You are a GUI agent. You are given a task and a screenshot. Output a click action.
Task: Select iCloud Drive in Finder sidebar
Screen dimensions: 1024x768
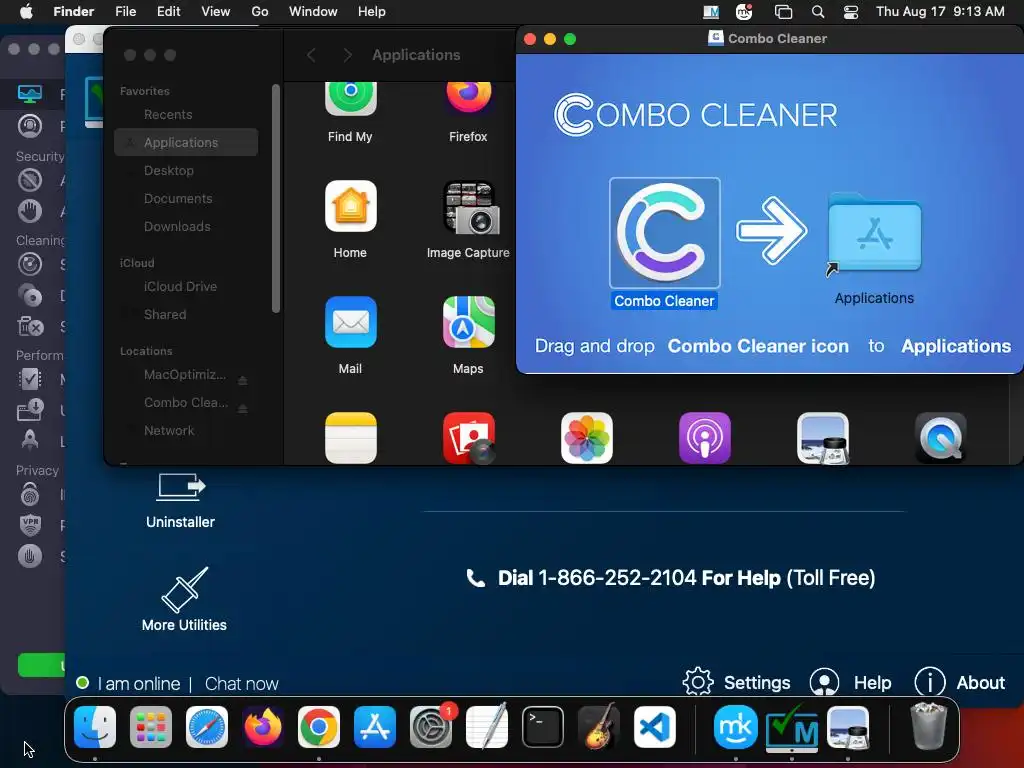tap(186, 287)
